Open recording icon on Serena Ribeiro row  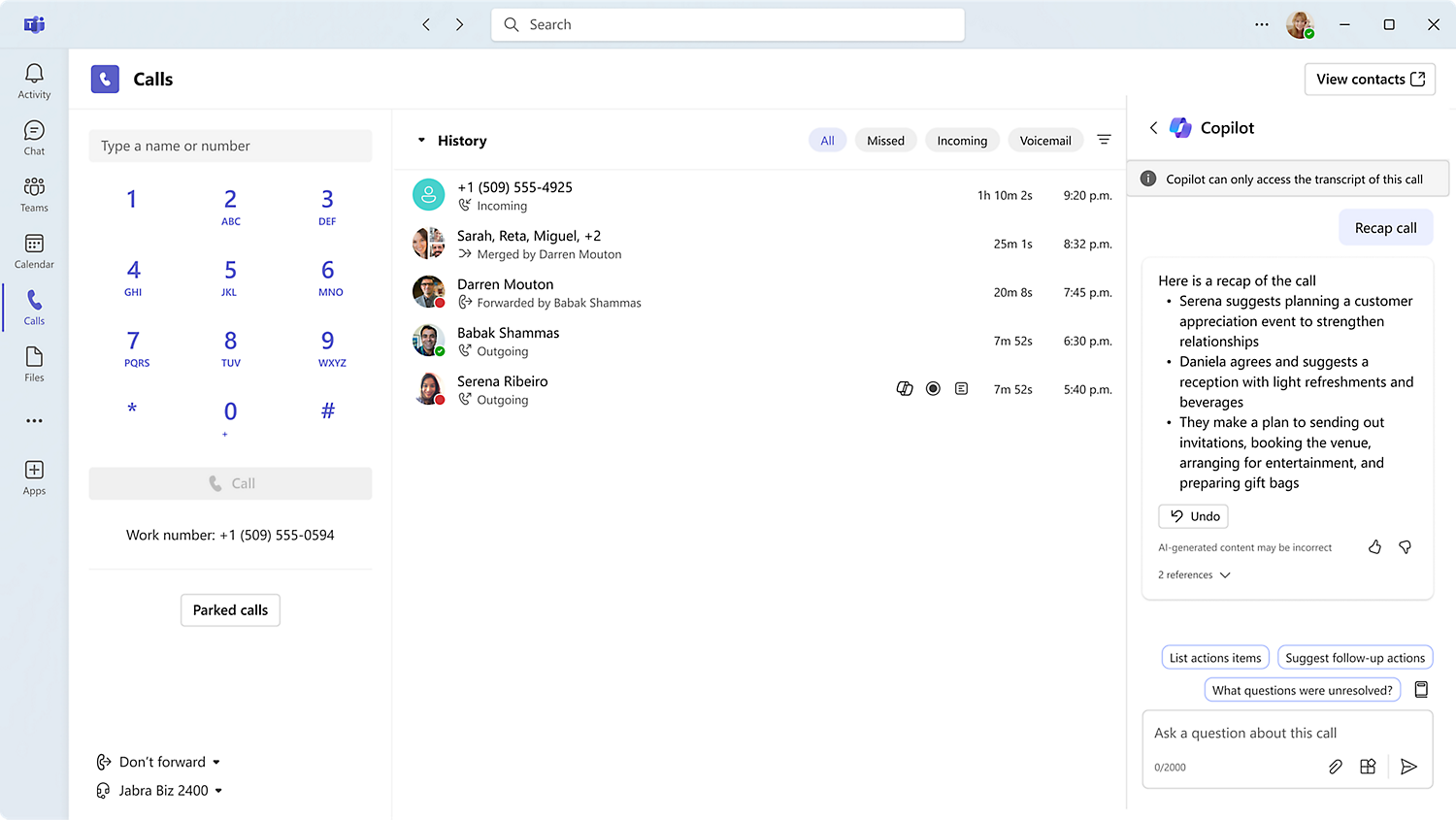[933, 389]
